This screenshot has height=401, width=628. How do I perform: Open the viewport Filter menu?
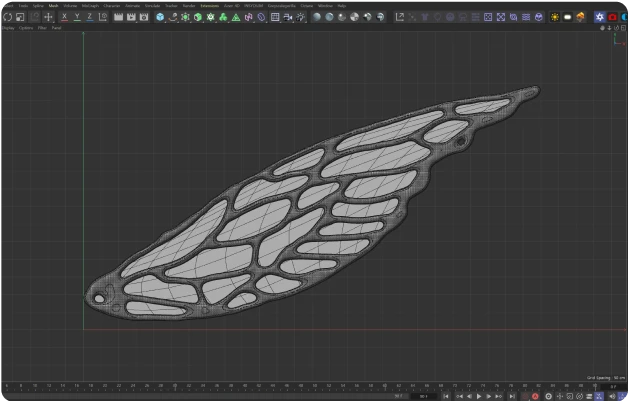(x=42, y=28)
